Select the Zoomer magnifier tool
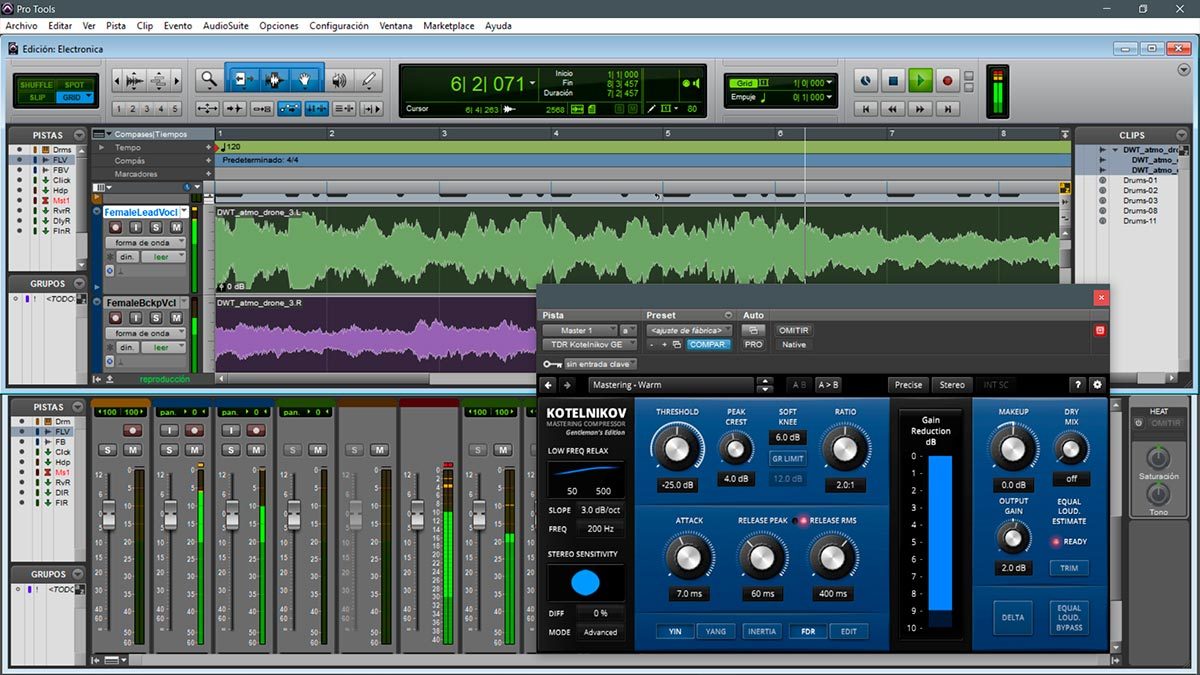 [x=208, y=80]
